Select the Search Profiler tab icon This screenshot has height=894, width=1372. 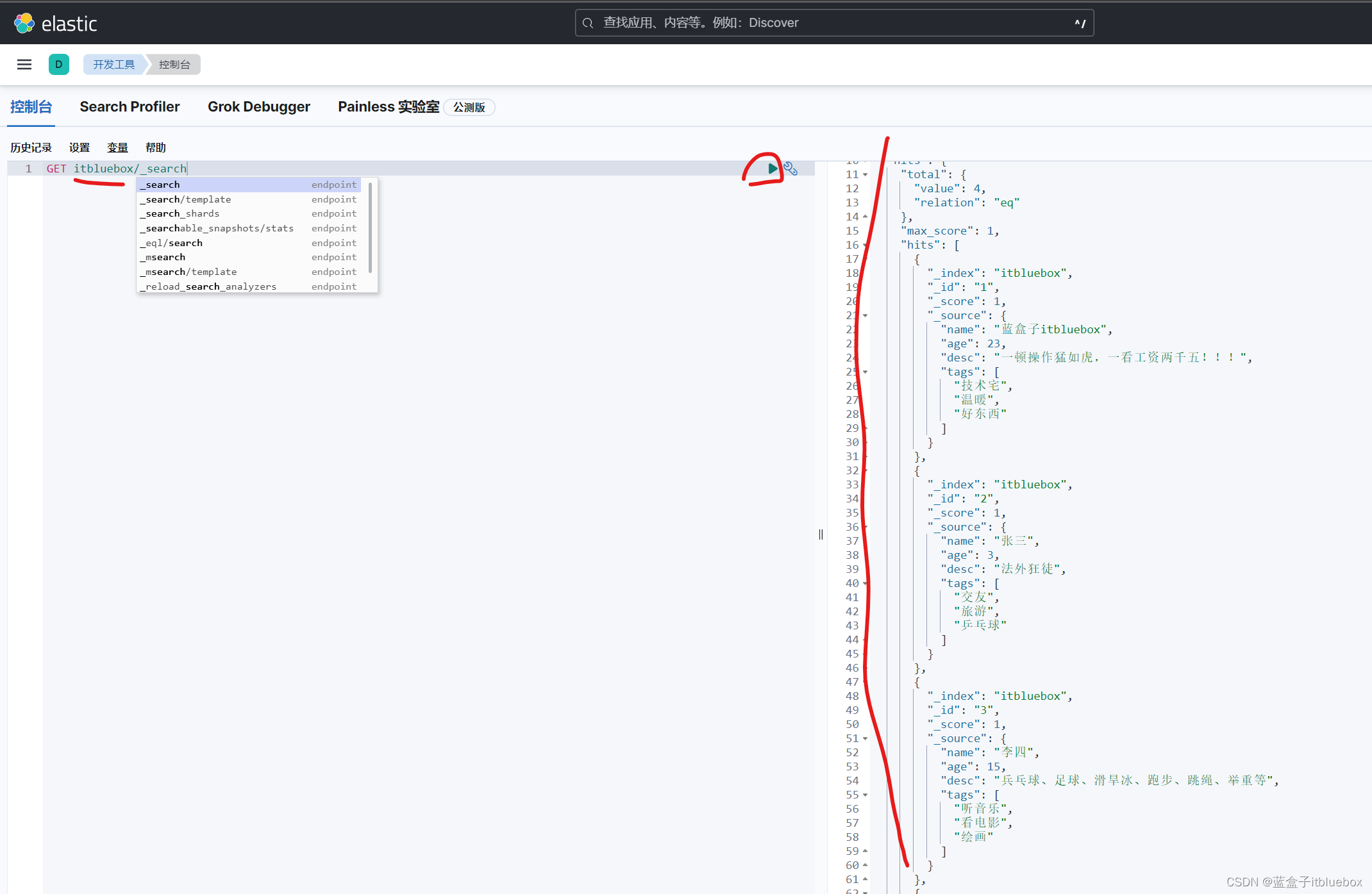point(129,107)
